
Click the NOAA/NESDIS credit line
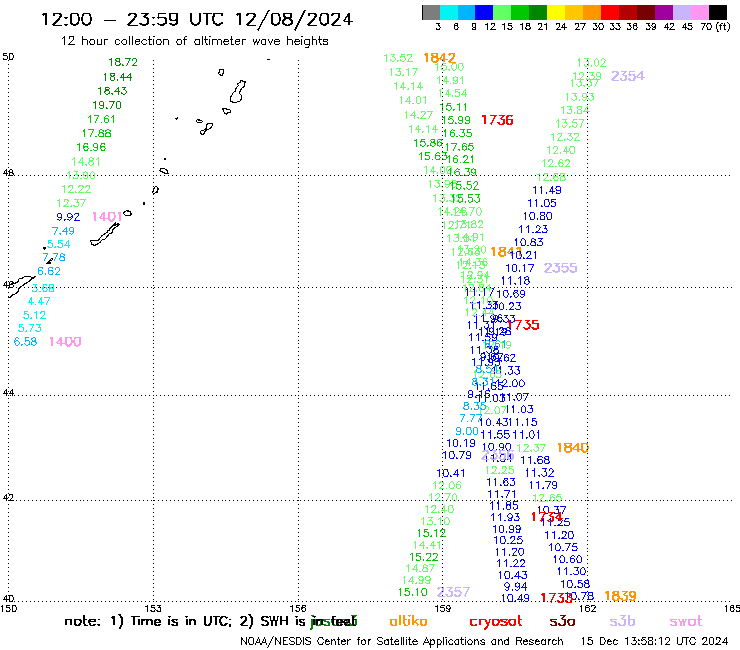(x=402, y=641)
